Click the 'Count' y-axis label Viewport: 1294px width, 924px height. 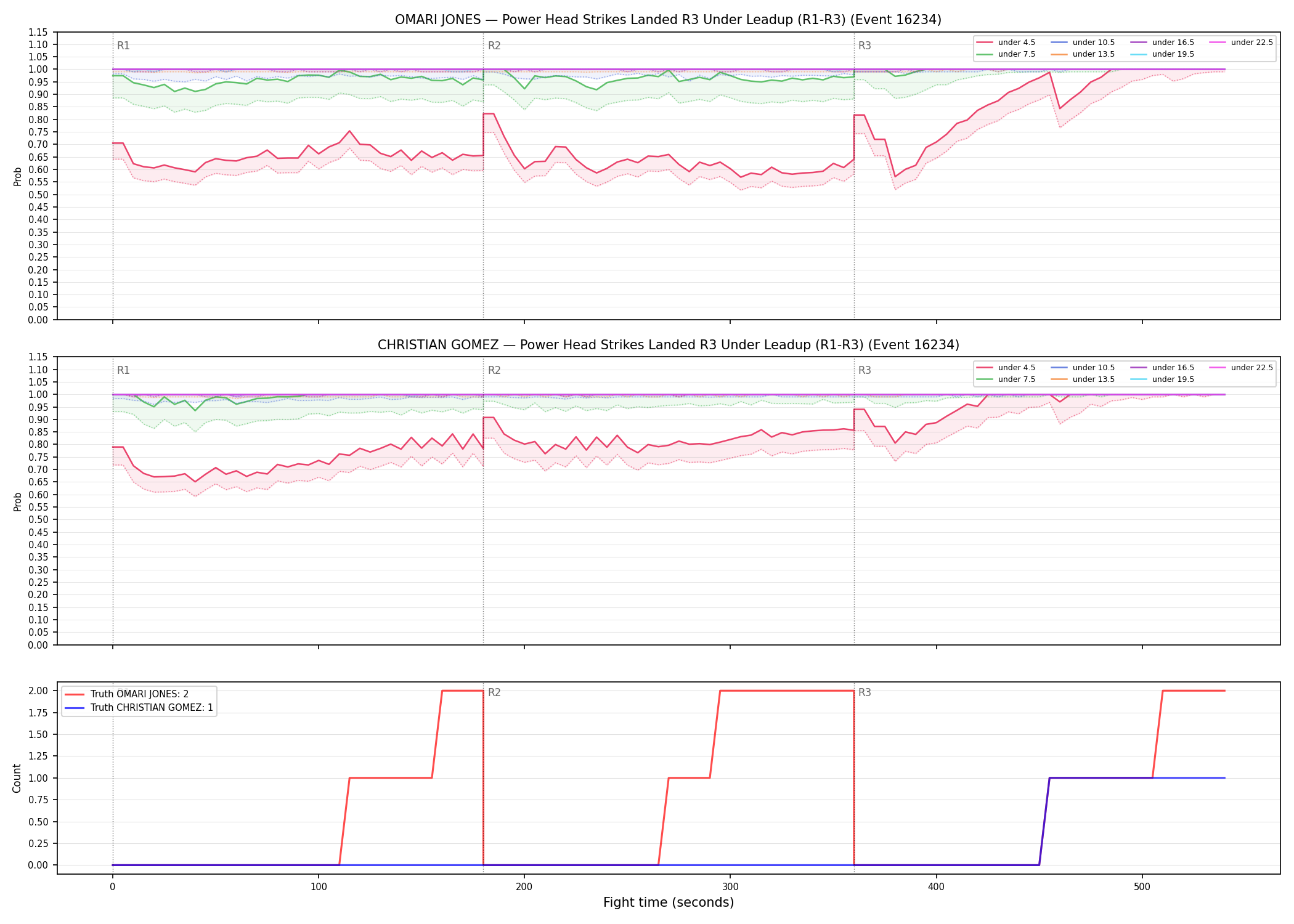coord(17,778)
